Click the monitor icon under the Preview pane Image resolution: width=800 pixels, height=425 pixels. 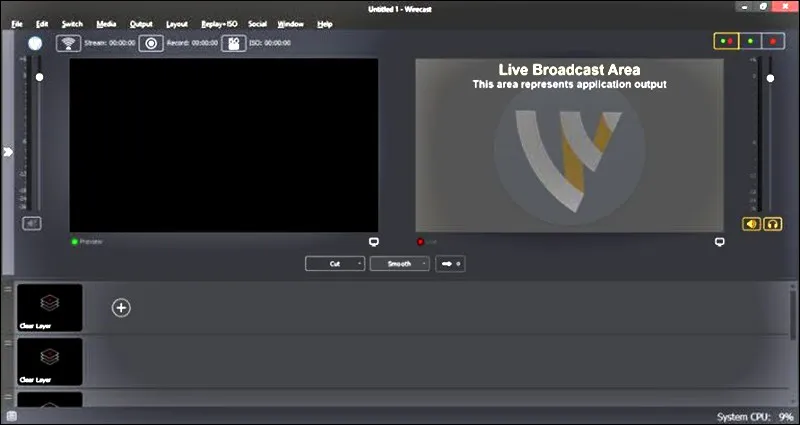[x=373, y=242]
